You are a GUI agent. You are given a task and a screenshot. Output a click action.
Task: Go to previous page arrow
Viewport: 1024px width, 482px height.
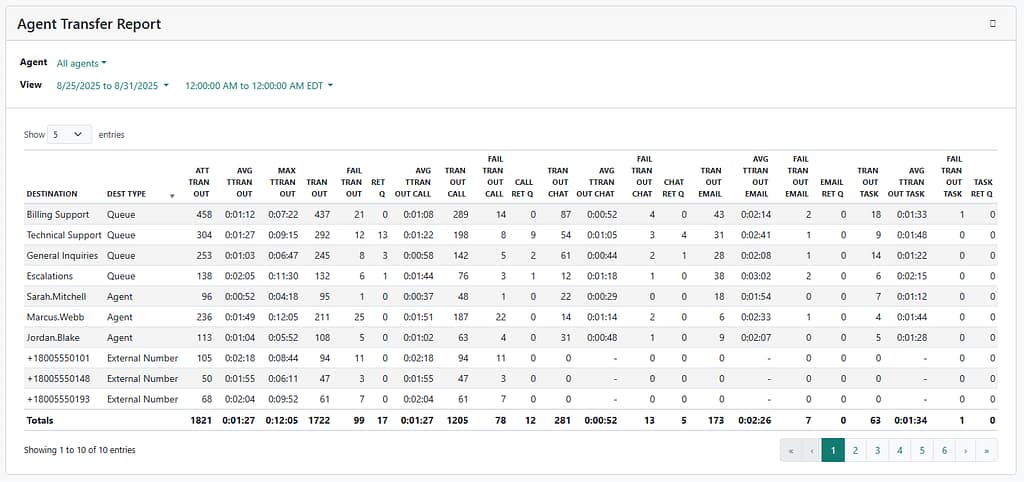[812, 450]
